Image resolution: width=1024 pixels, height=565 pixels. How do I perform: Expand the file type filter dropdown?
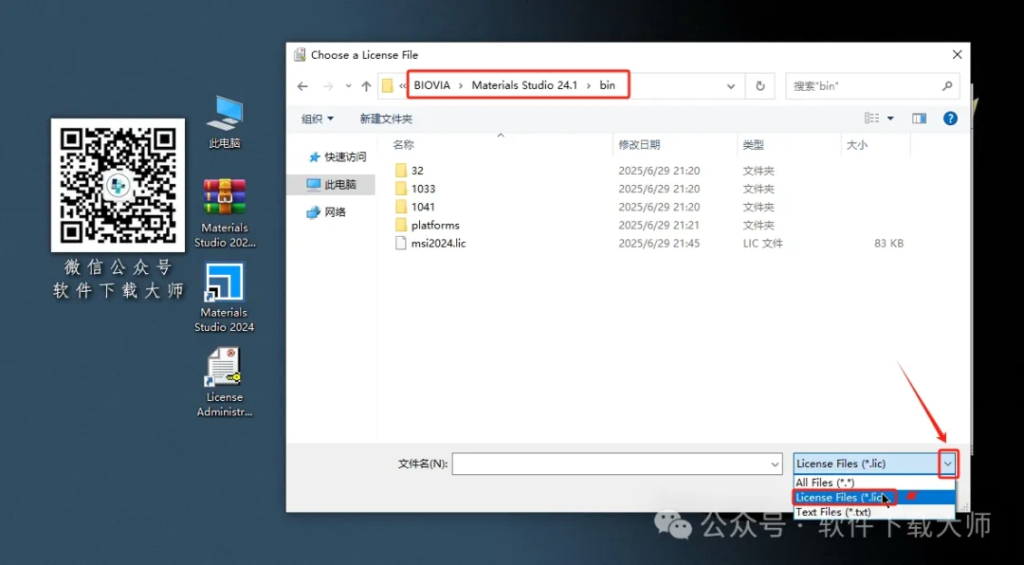(x=948, y=464)
